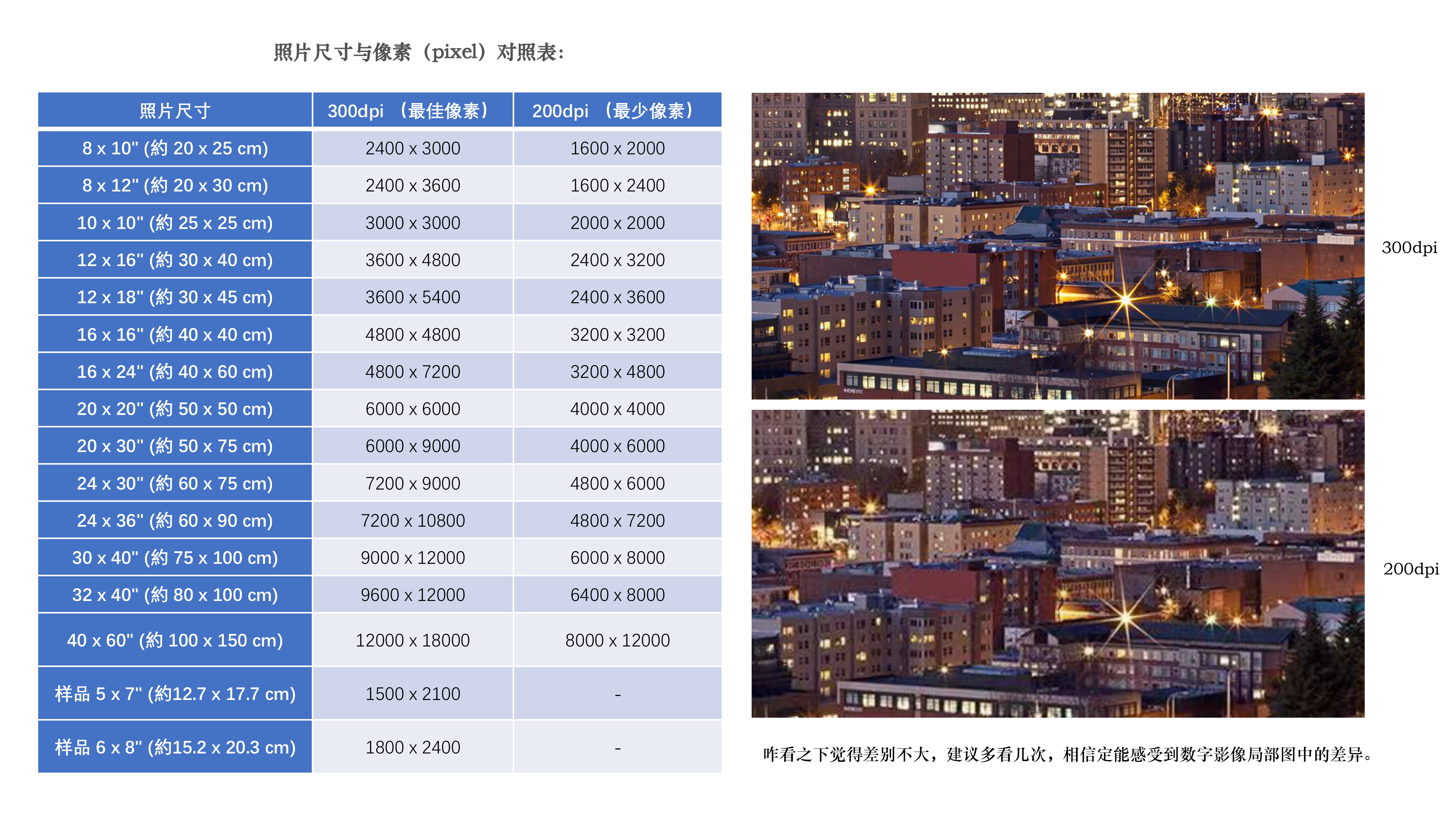This screenshot has width=1456, height=819.
Task: Select the 300dpi cell '2400 x 3600'
Action: pyautogui.click(x=413, y=185)
